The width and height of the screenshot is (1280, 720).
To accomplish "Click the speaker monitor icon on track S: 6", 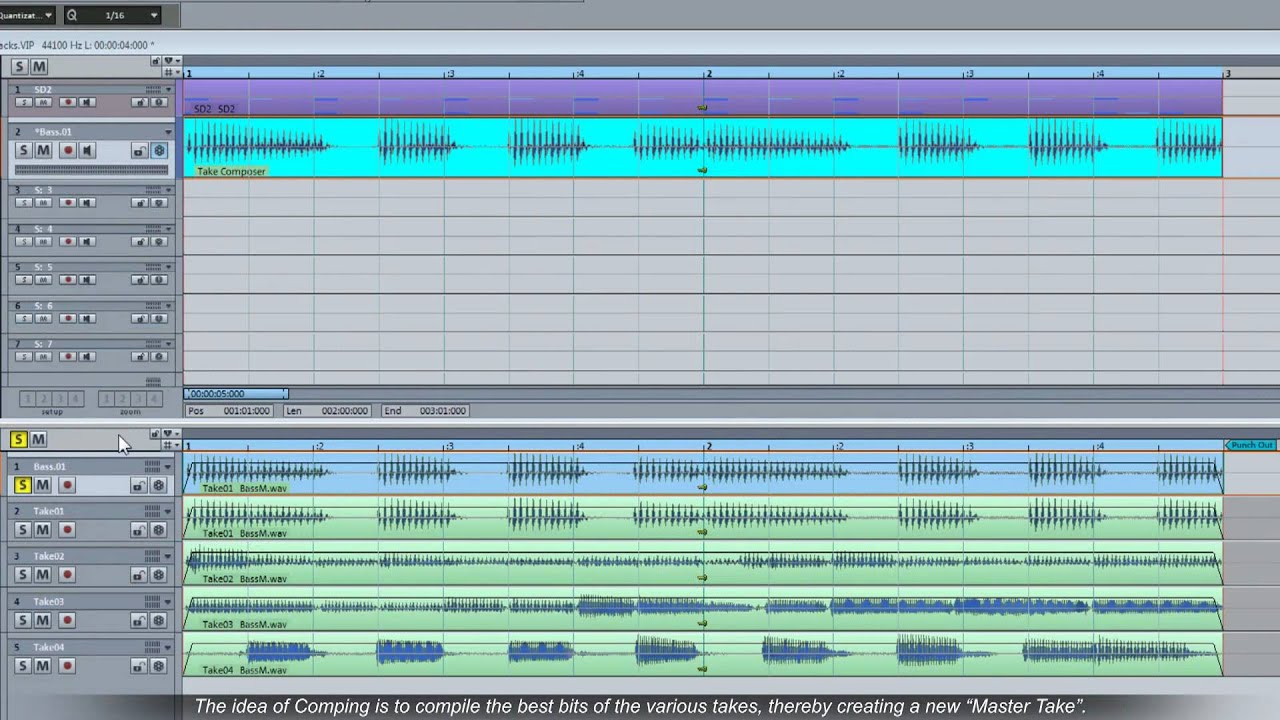I will coord(87,318).
